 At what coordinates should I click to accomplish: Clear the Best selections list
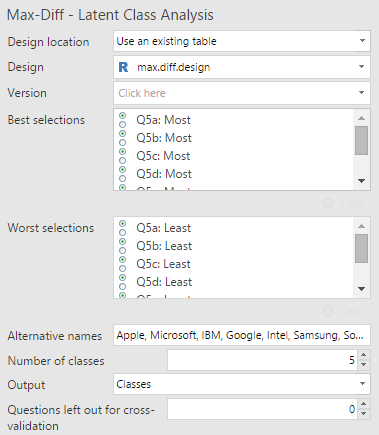[344, 203]
